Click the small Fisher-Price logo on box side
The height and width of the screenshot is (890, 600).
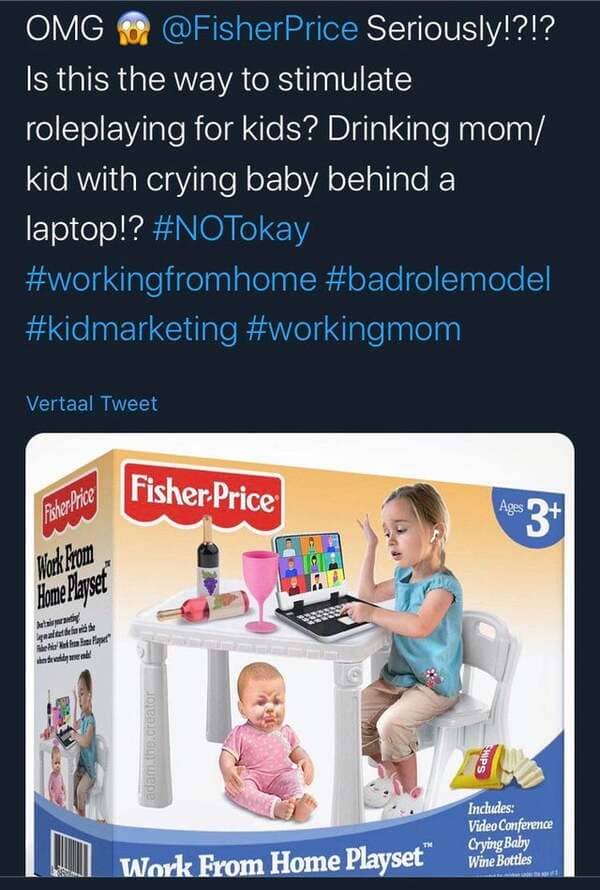point(69,502)
